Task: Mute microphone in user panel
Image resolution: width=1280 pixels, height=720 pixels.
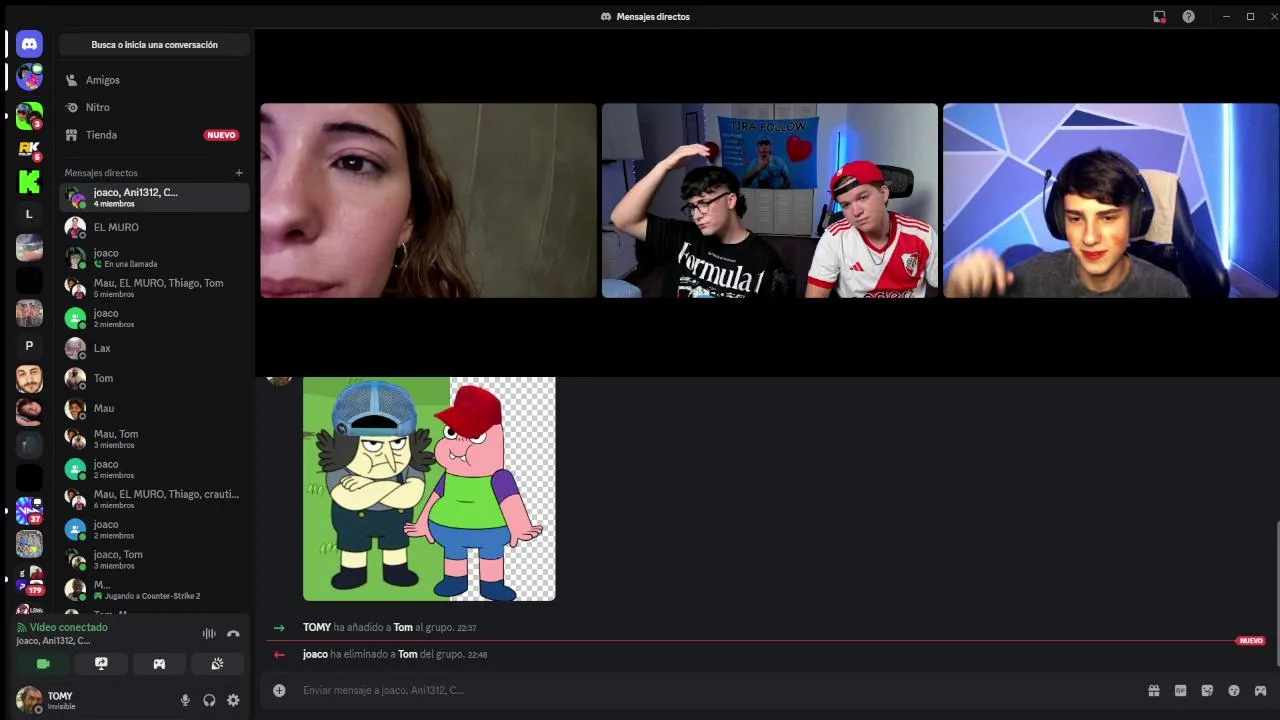Action: (185, 700)
